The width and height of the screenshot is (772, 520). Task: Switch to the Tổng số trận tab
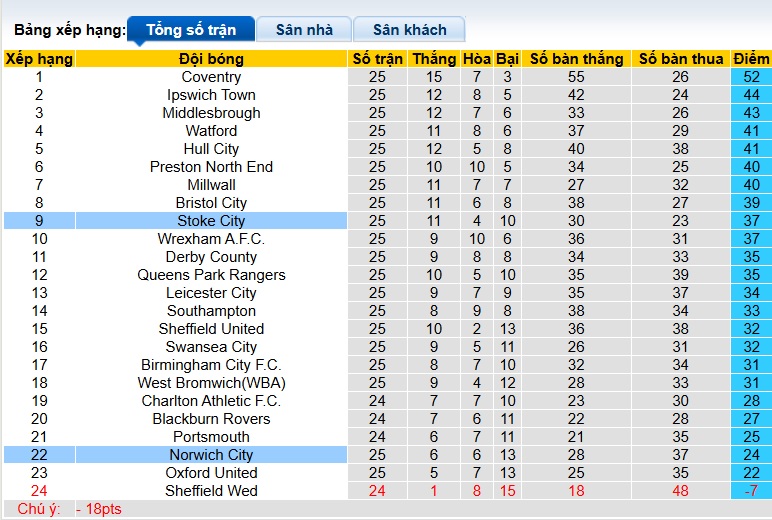tap(190, 30)
